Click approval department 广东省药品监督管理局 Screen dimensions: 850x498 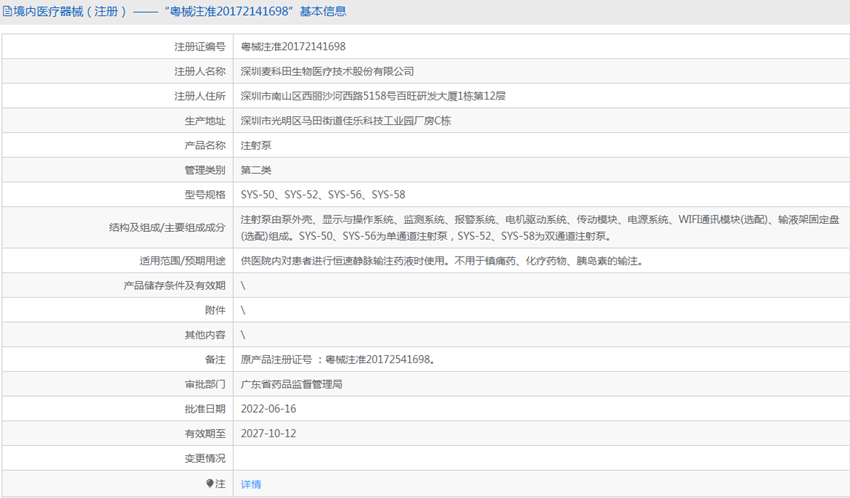(292, 384)
